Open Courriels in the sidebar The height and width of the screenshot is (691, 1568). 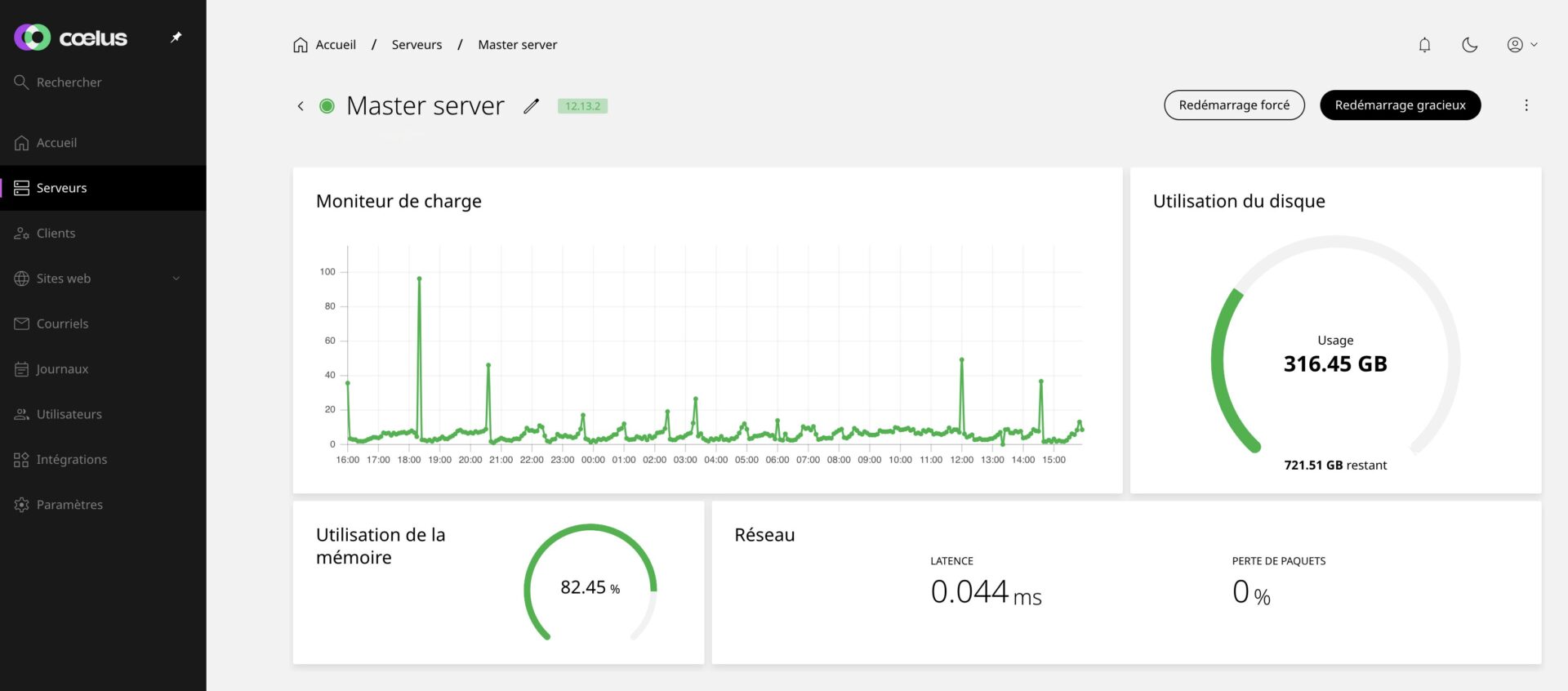[x=103, y=324]
